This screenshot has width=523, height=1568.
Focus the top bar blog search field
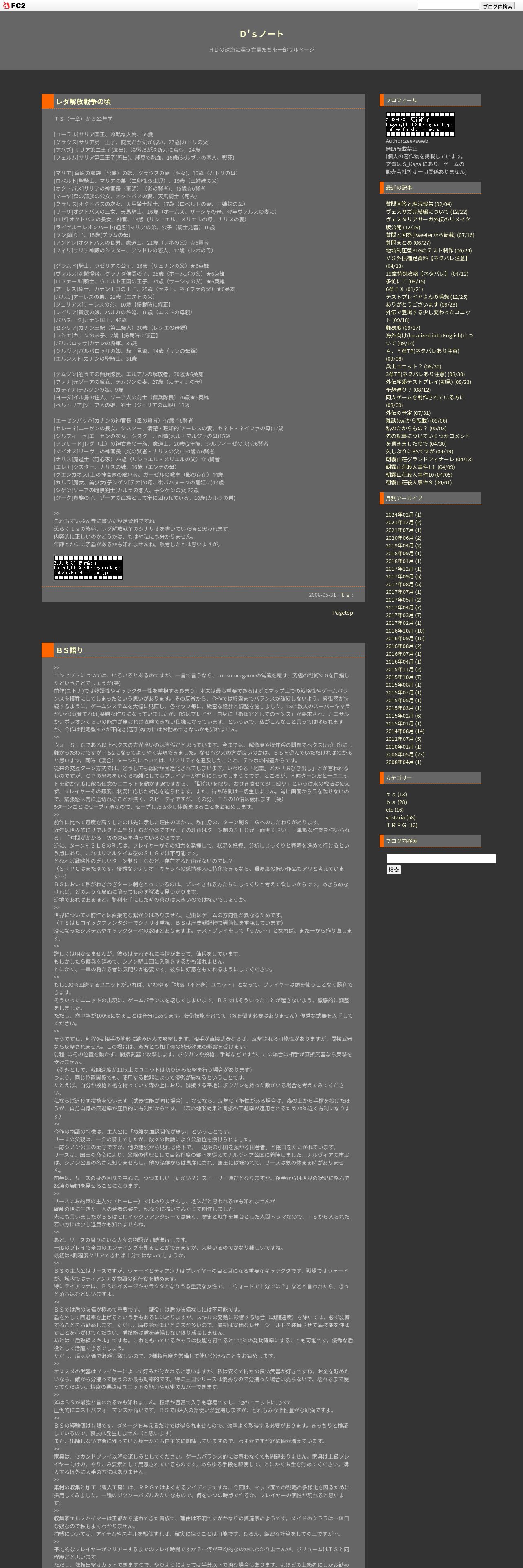(448, 5)
